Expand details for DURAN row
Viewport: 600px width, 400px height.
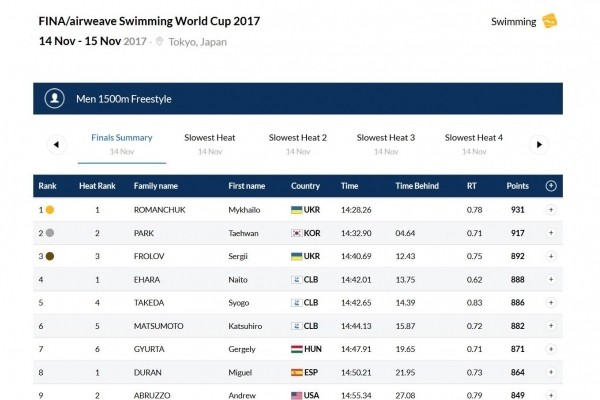(550, 371)
